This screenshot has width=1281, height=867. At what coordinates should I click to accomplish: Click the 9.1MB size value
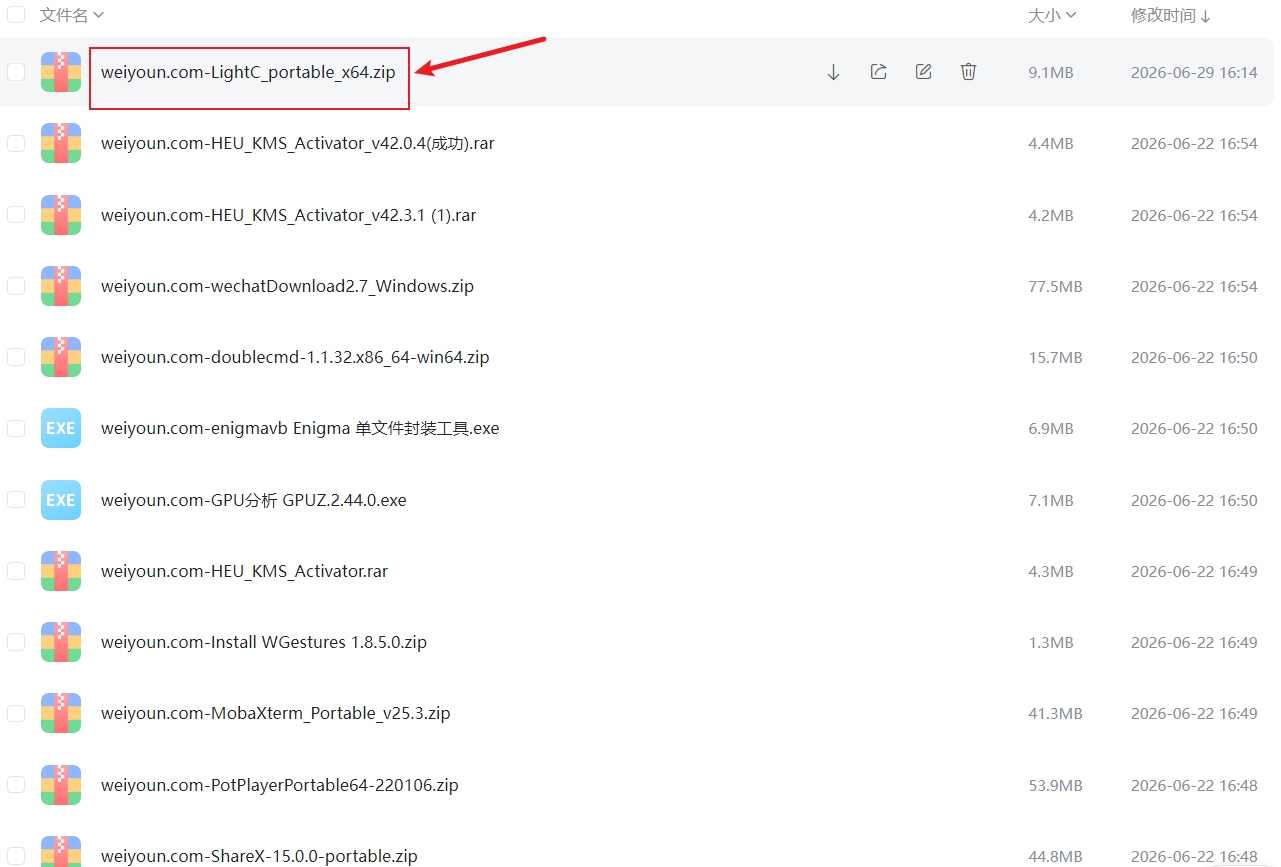[x=1051, y=72]
